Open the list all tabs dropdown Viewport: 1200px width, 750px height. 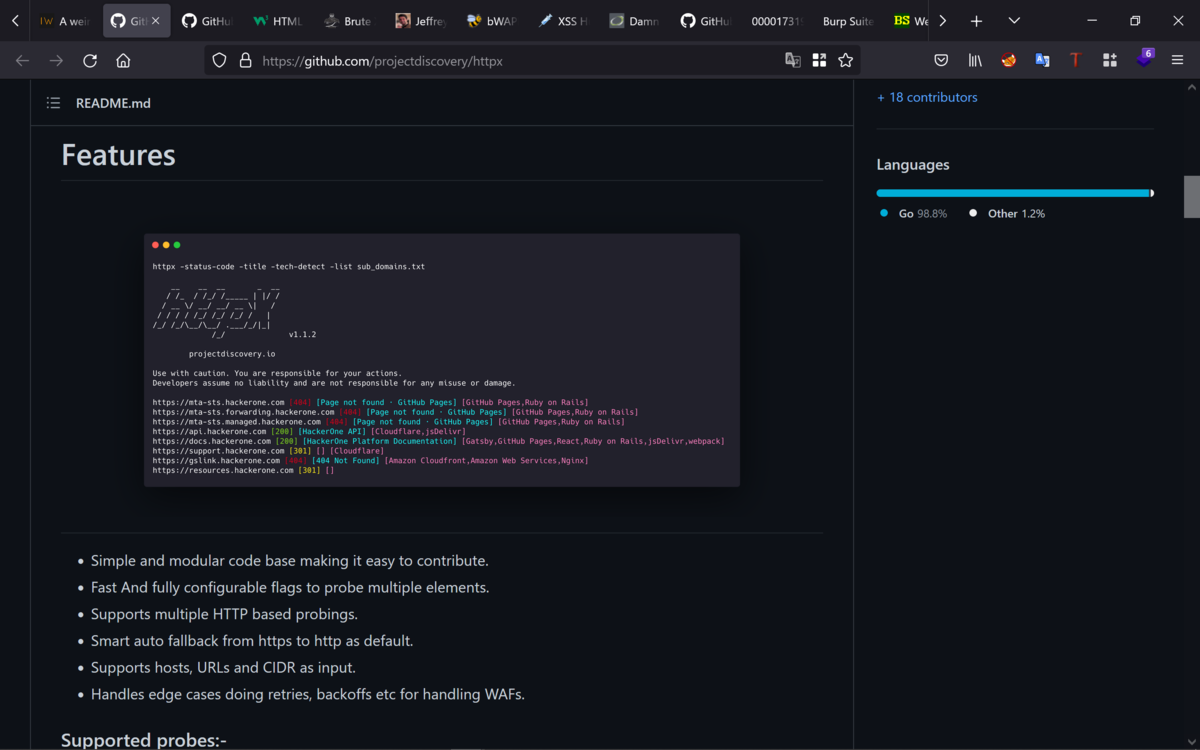1014,21
